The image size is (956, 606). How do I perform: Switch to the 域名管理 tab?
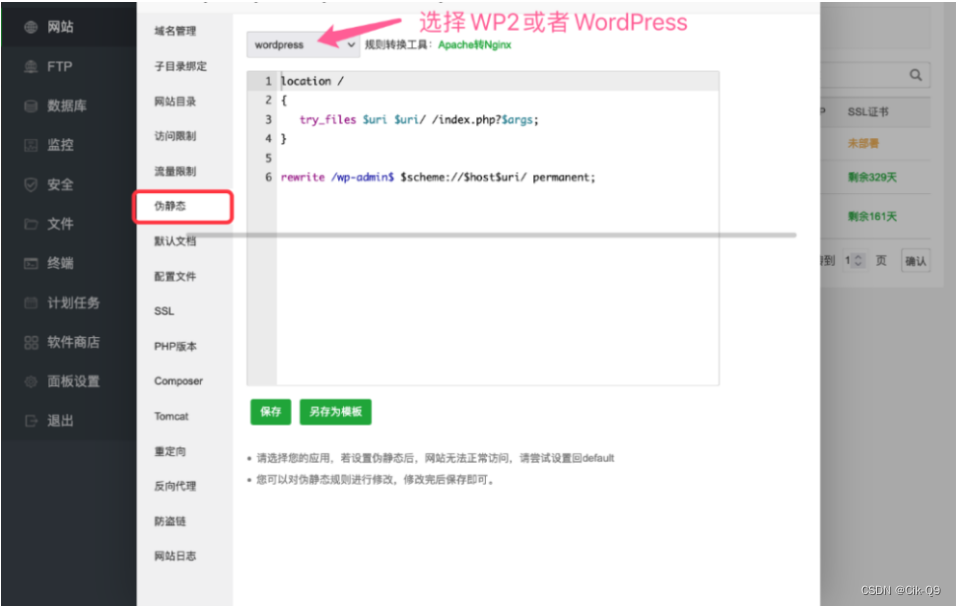175,31
